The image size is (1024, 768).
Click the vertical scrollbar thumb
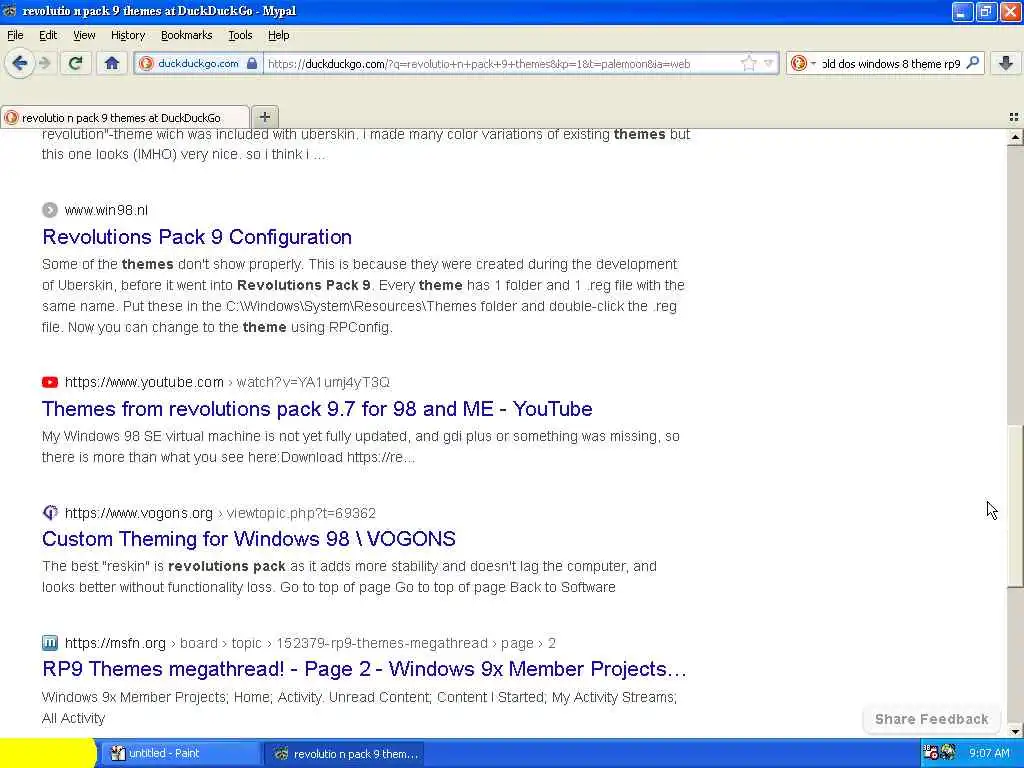1015,505
